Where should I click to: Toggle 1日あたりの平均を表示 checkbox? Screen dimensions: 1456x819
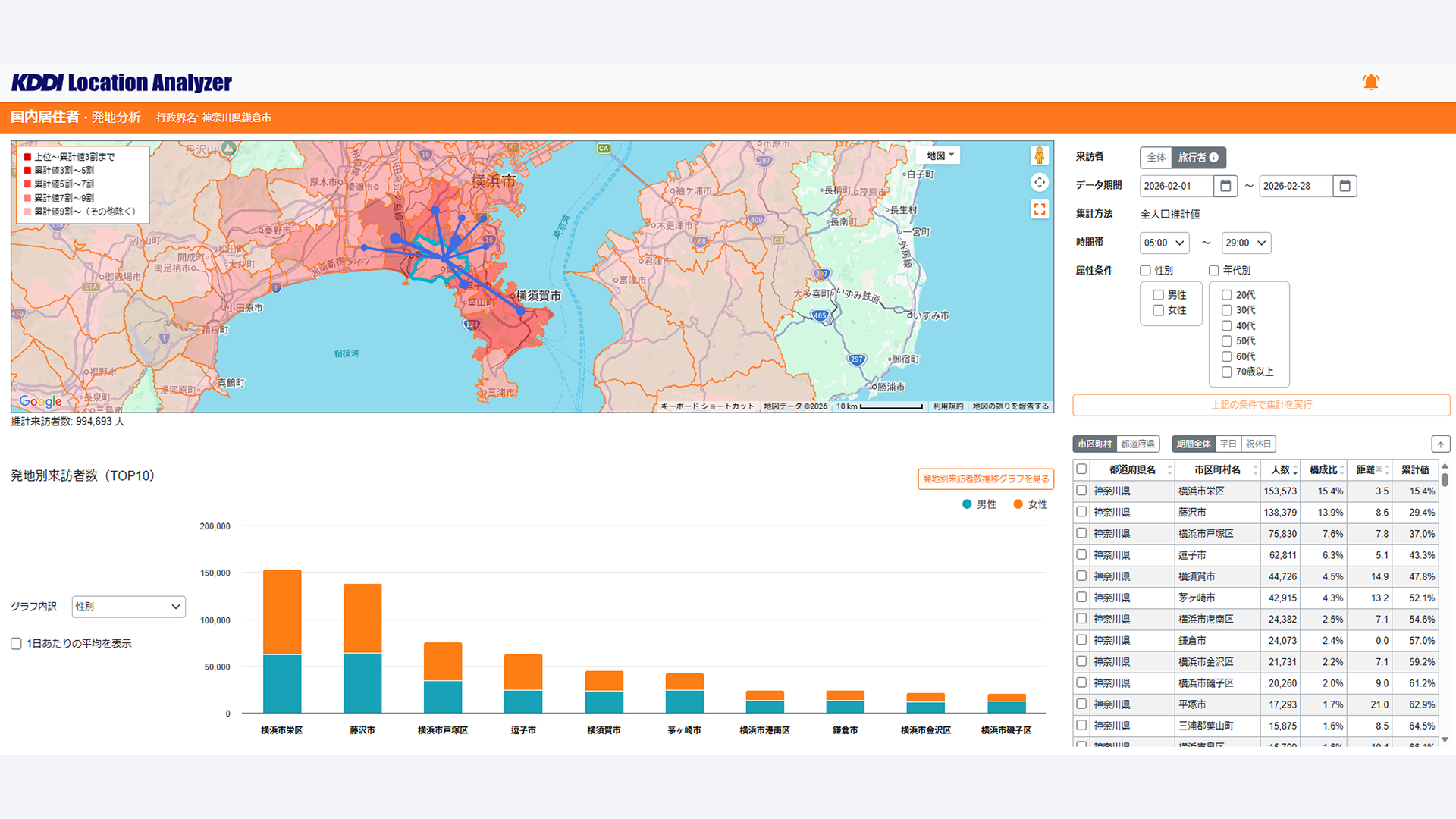point(16,644)
